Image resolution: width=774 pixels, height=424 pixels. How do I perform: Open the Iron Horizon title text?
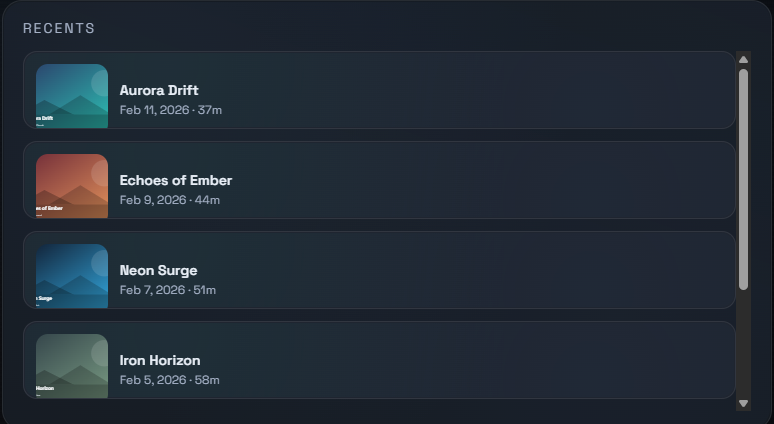pos(160,360)
